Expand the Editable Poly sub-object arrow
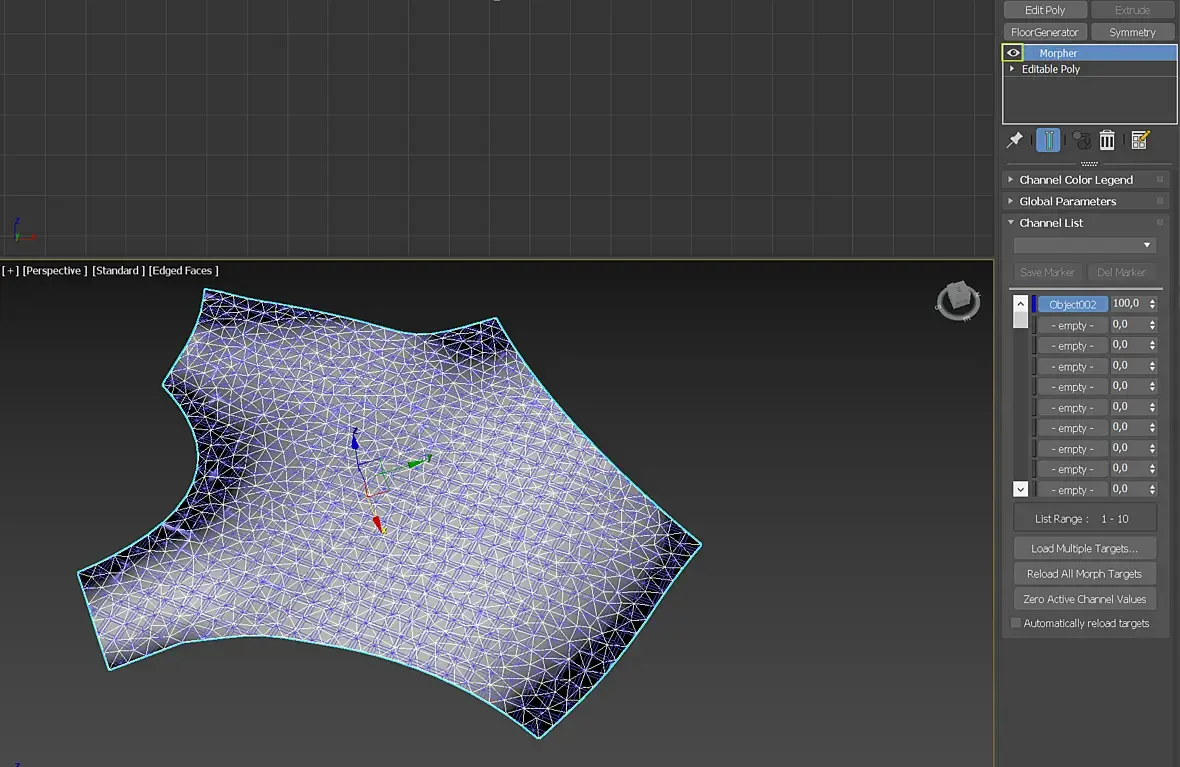This screenshot has width=1180, height=767. tap(1011, 68)
